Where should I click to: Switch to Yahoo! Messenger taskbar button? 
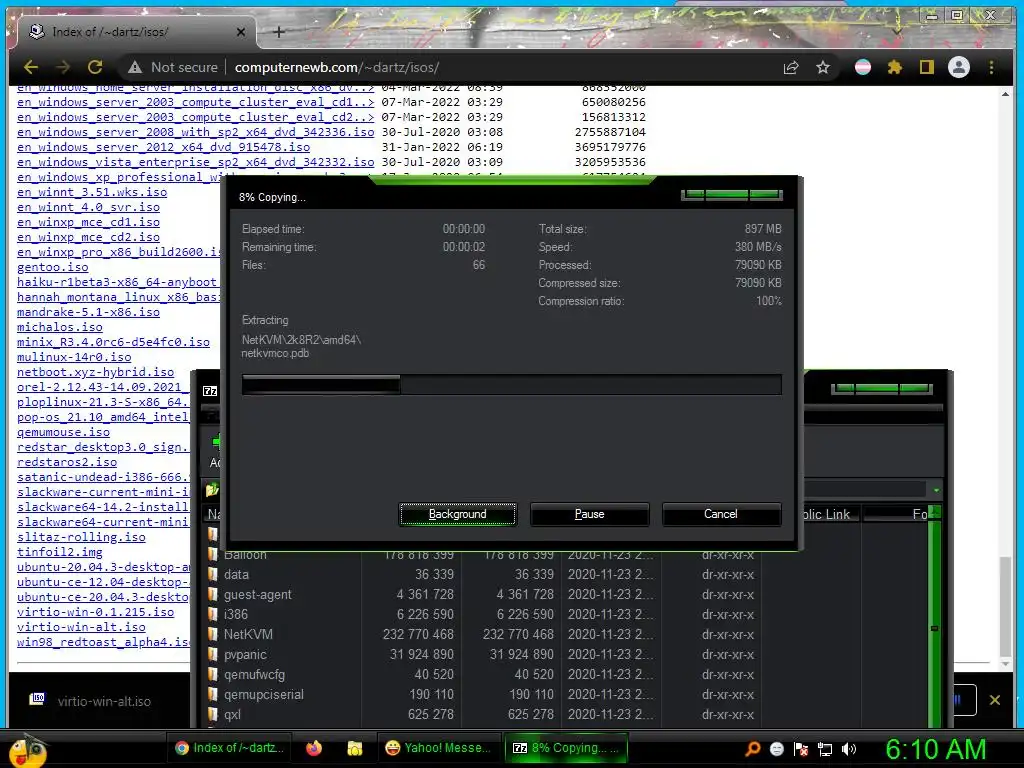pos(438,748)
